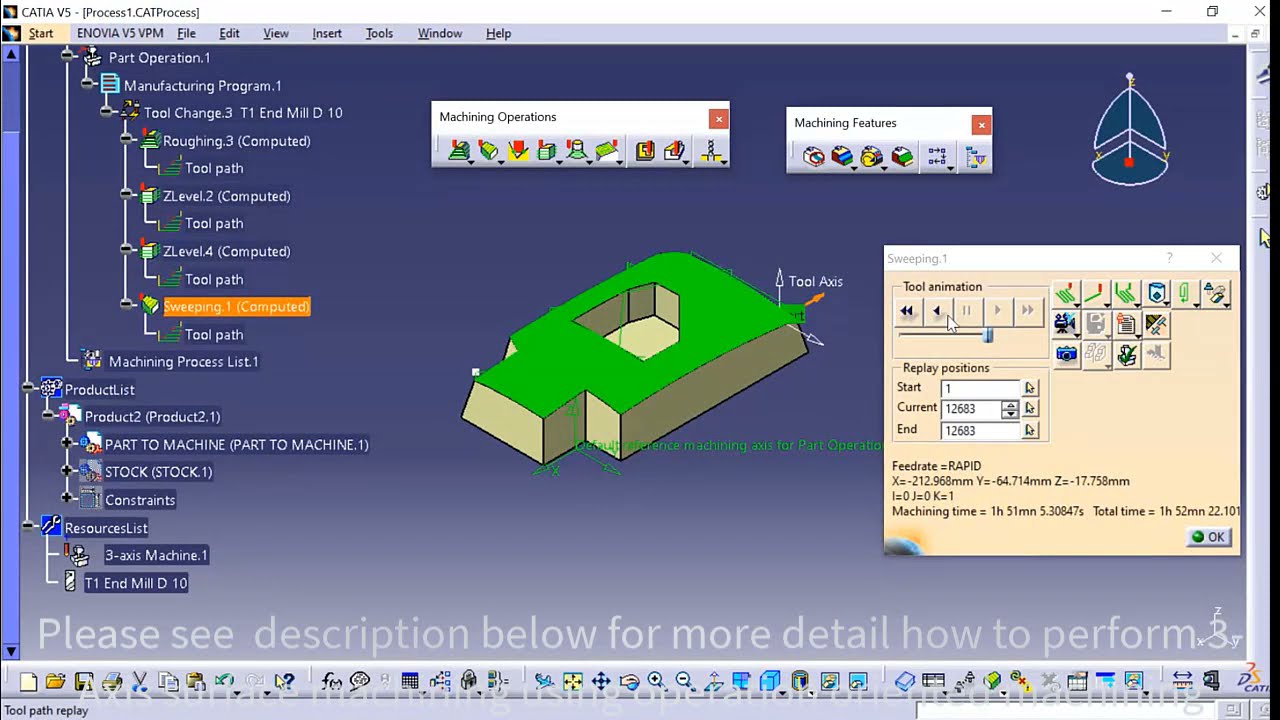
Task: Edit the Current replay position value
Action: point(971,409)
